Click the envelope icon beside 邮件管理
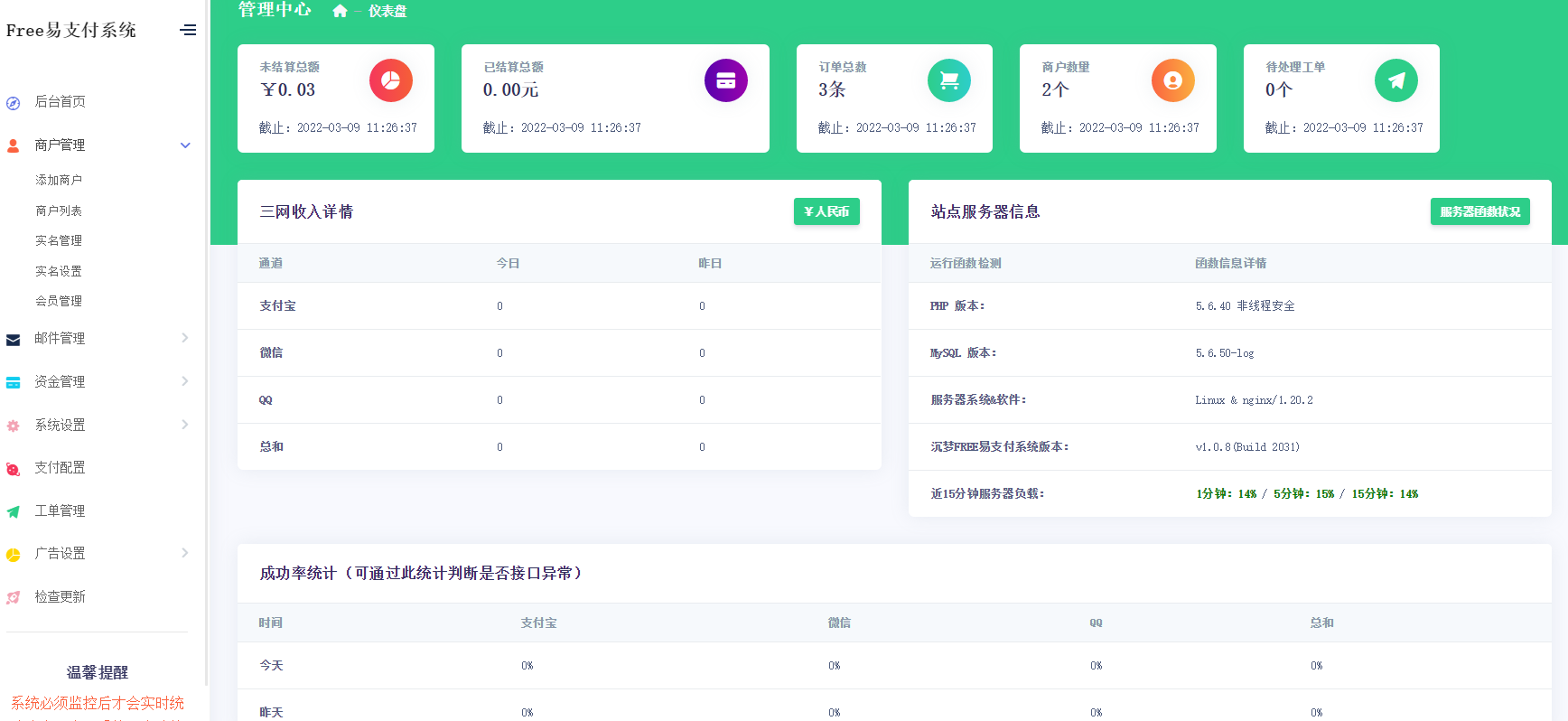 pos(14,340)
